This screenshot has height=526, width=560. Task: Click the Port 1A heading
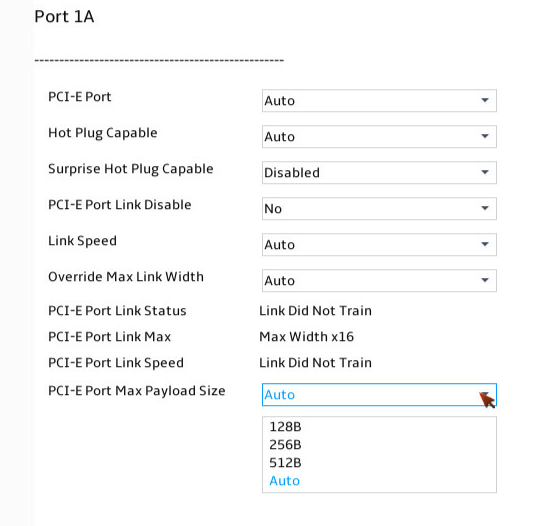[64, 16]
